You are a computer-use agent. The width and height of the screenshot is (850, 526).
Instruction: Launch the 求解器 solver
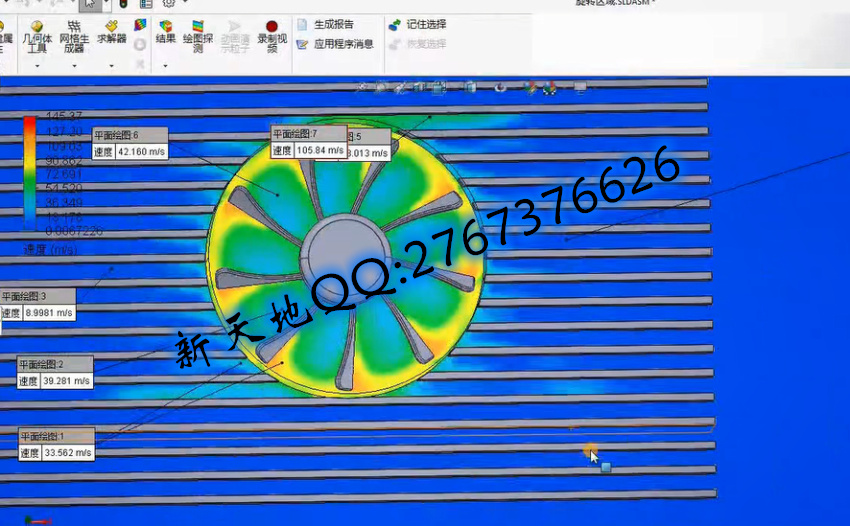pyautogui.click(x=111, y=33)
